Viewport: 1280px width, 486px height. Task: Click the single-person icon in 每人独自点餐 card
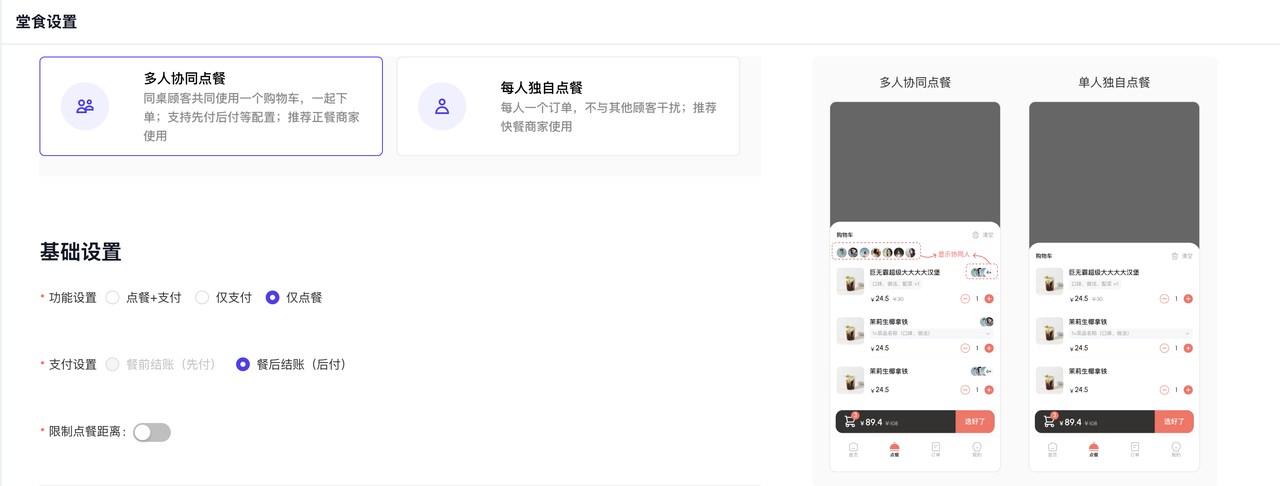(x=442, y=106)
